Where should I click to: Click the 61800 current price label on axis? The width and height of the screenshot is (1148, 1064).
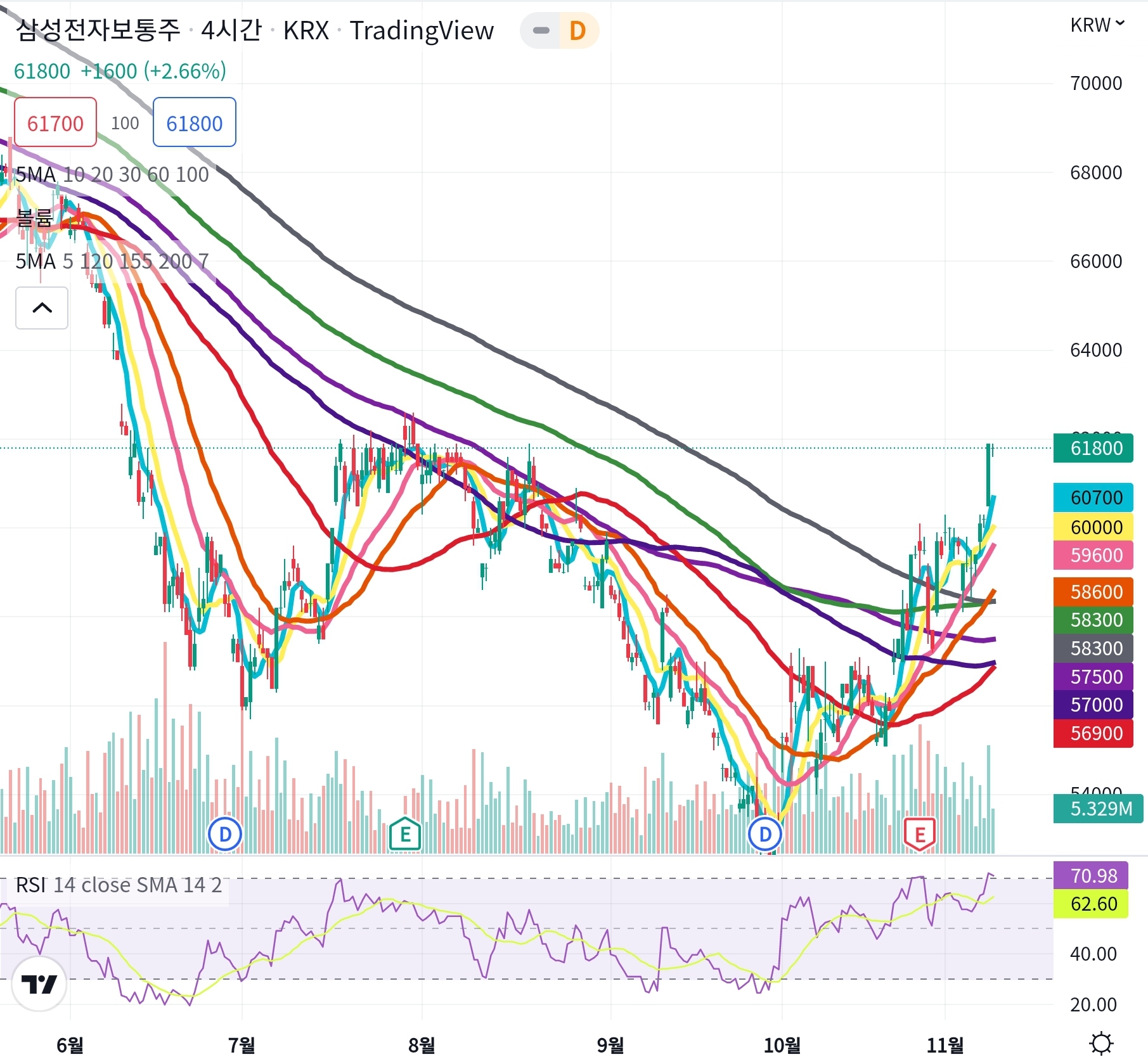coord(1093,448)
